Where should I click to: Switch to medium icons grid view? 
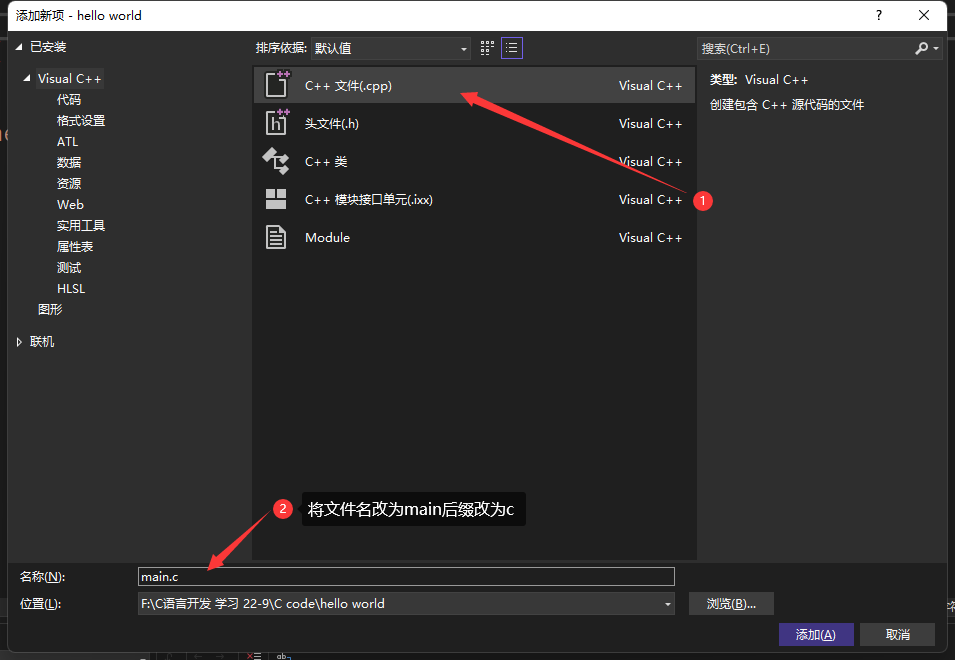click(486, 47)
